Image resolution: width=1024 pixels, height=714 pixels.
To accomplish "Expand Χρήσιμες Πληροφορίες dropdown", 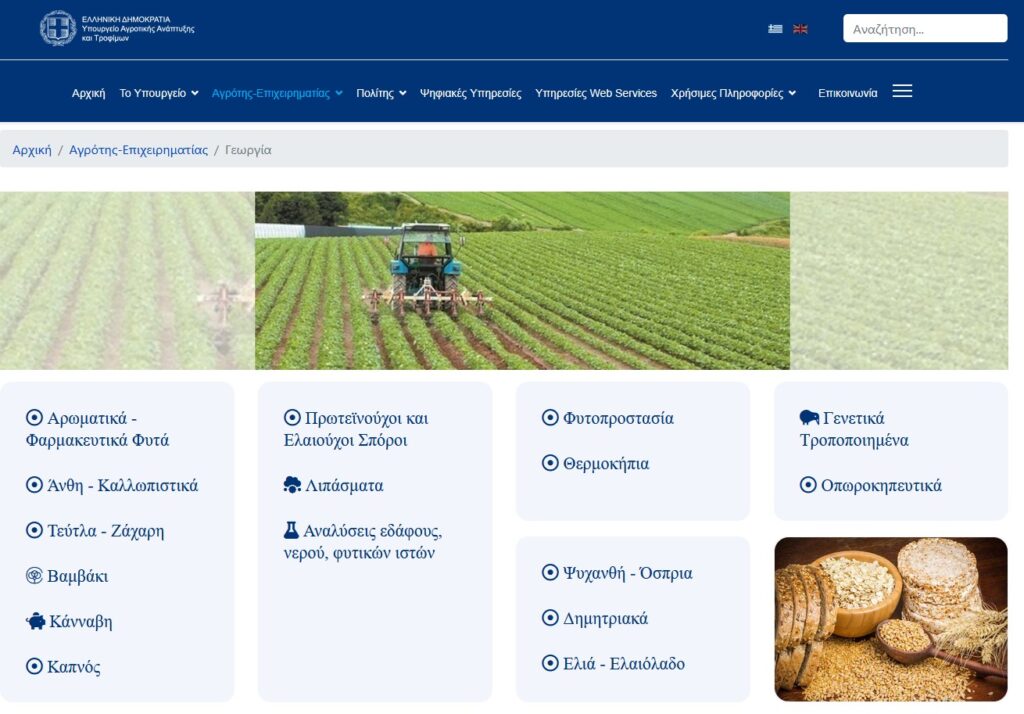I will [x=733, y=93].
